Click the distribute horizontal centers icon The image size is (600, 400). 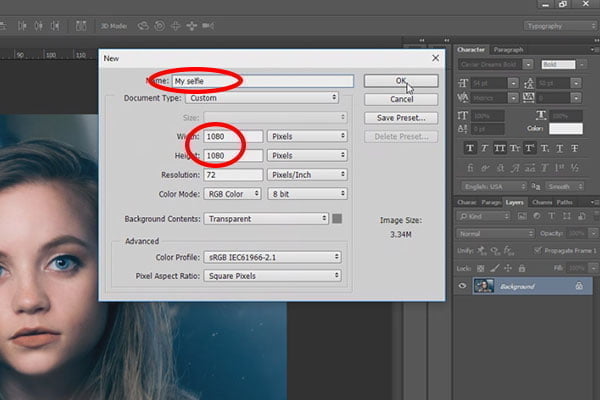coord(38,26)
